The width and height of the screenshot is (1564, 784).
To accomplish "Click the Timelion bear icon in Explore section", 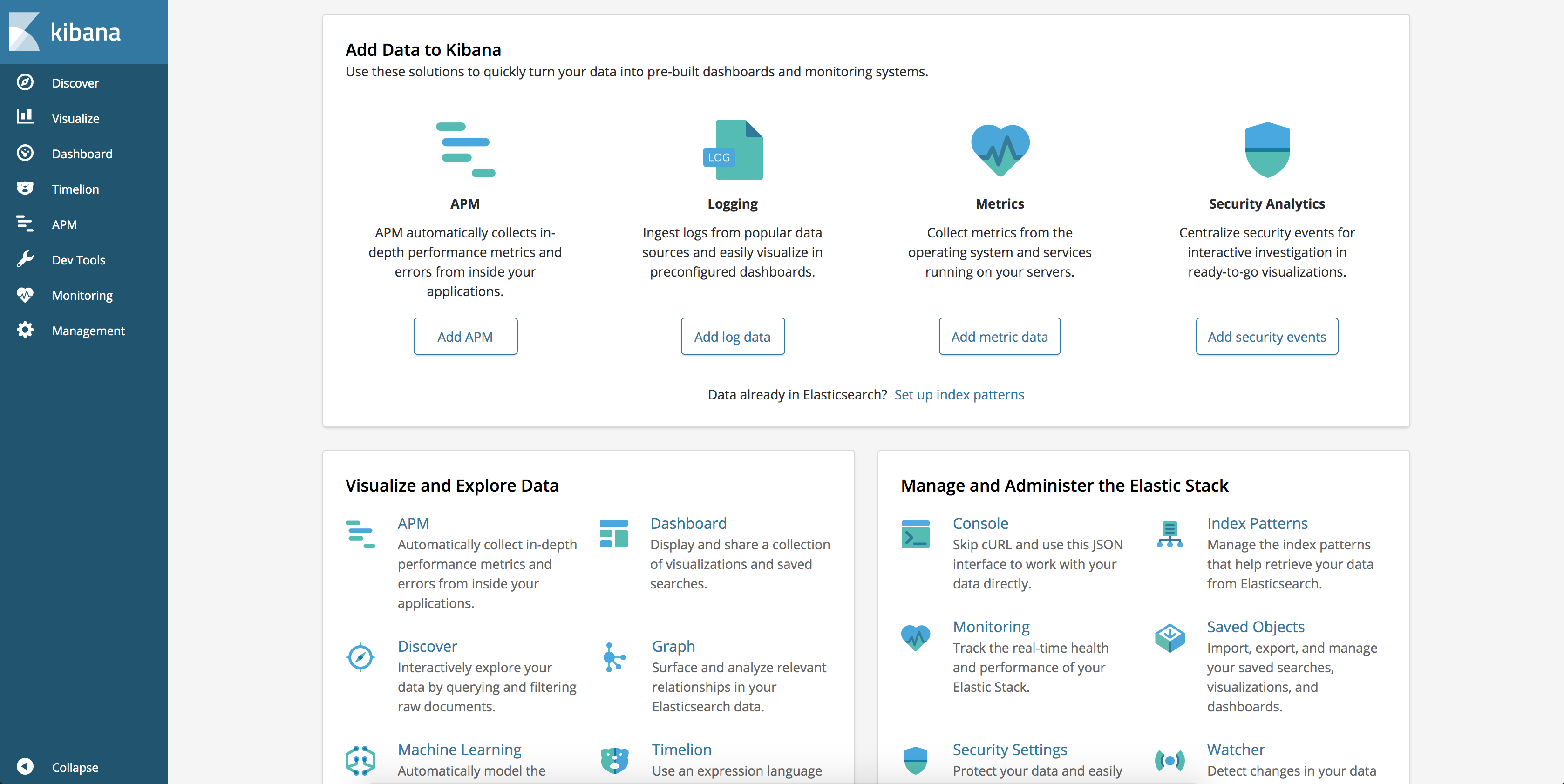I will (614, 760).
